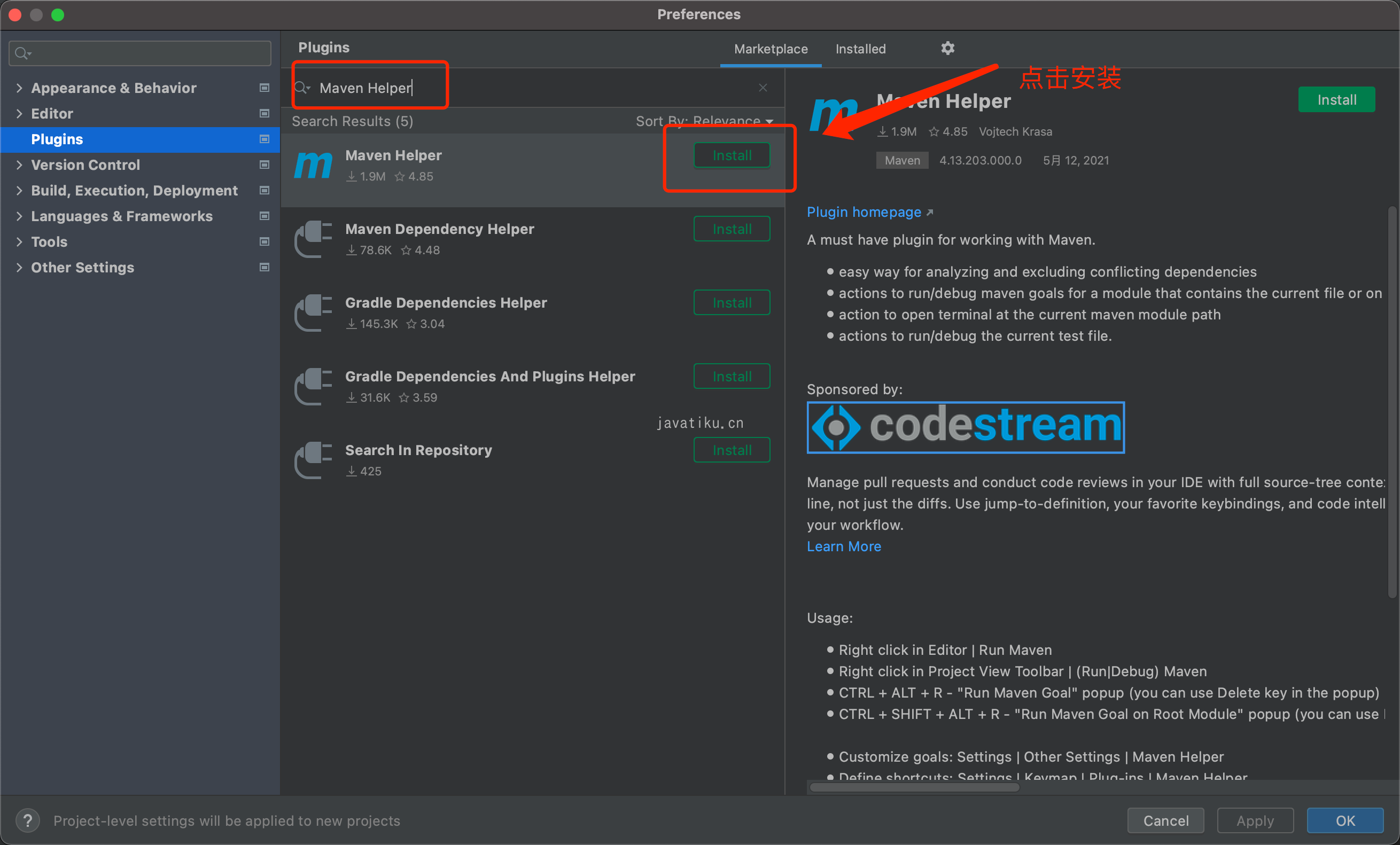Select Gradle Dependencies And Plugins Helper title

click(490, 377)
